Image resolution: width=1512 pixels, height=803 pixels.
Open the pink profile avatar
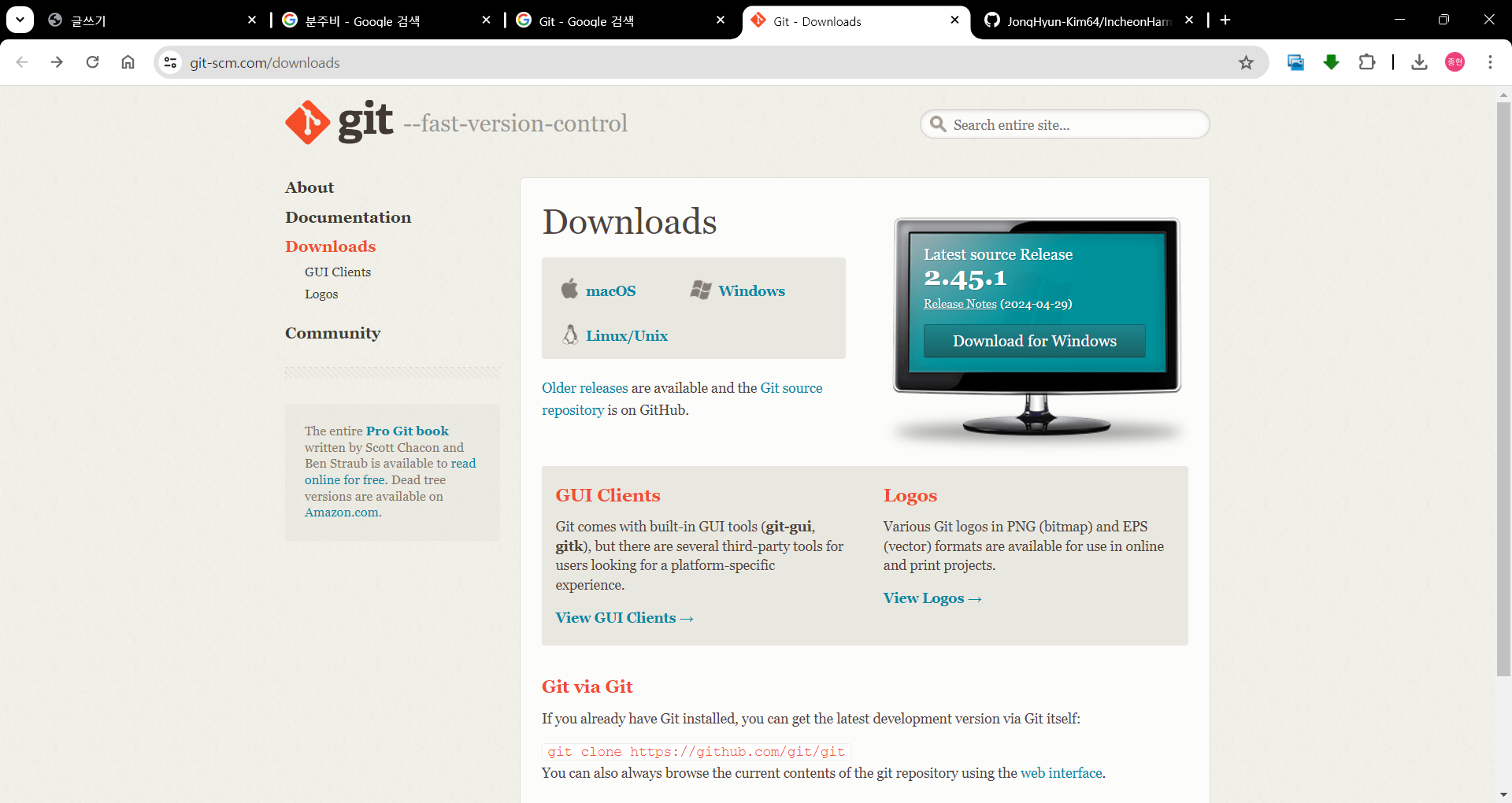(1455, 62)
